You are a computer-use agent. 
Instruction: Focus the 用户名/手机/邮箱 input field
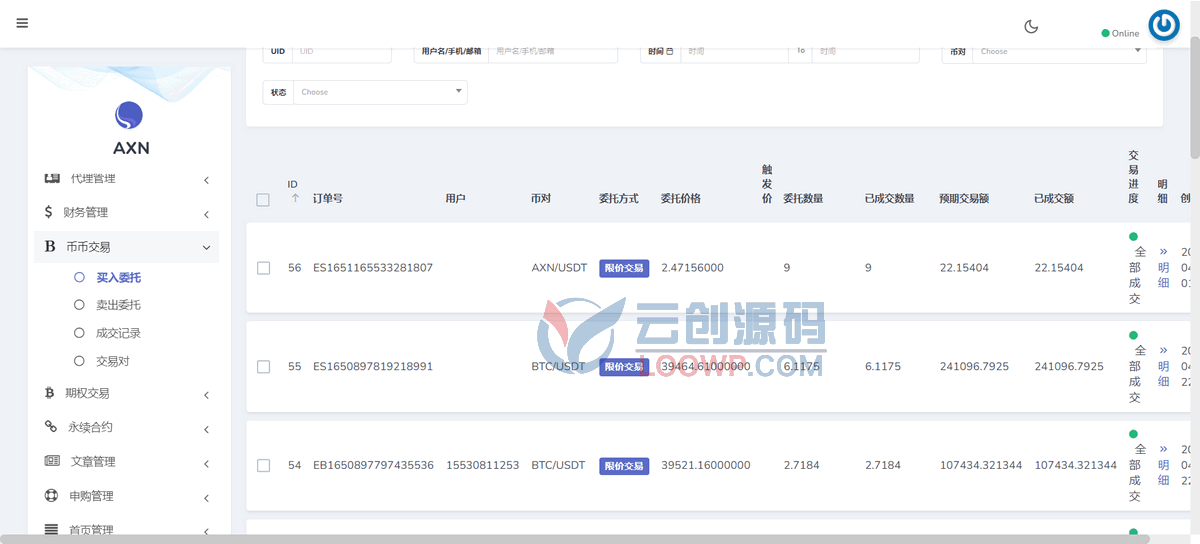coord(553,51)
